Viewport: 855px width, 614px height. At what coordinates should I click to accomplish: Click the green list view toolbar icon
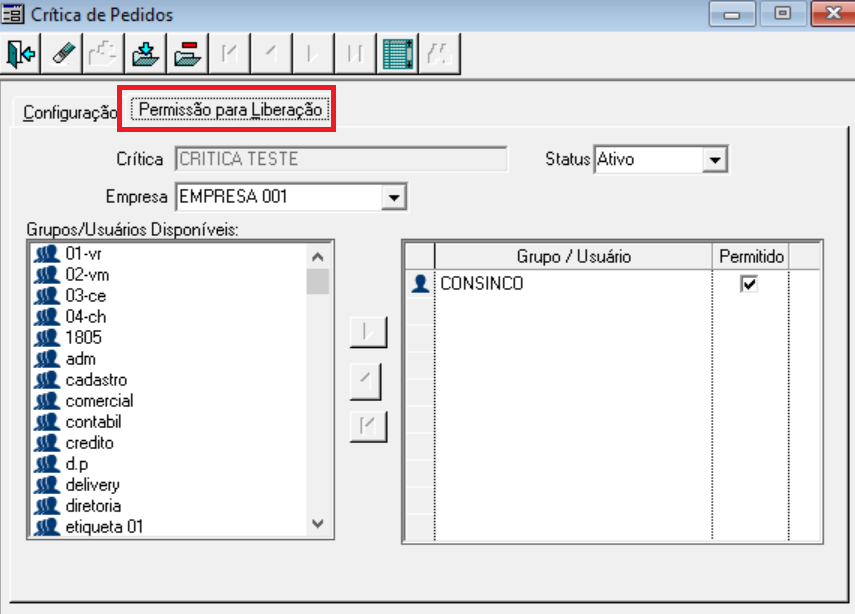pyautogui.click(x=397, y=53)
